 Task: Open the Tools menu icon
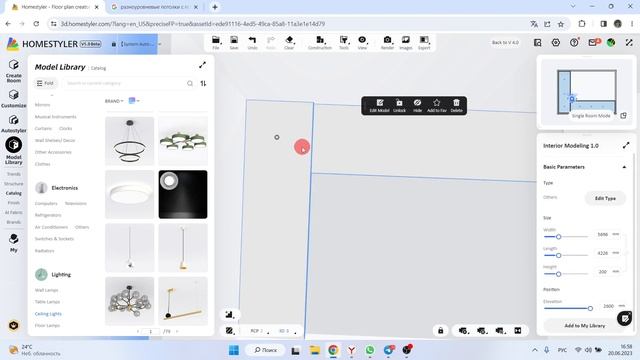coord(344,42)
